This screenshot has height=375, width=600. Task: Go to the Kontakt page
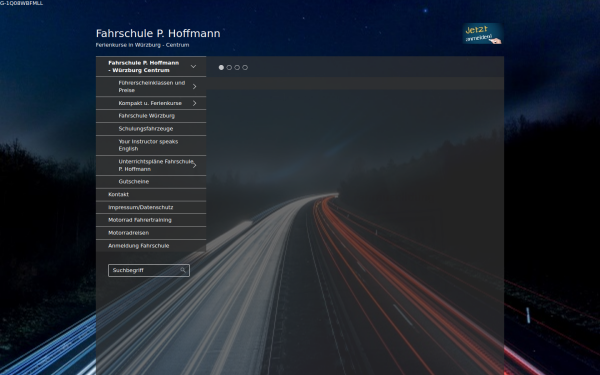click(x=151, y=194)
